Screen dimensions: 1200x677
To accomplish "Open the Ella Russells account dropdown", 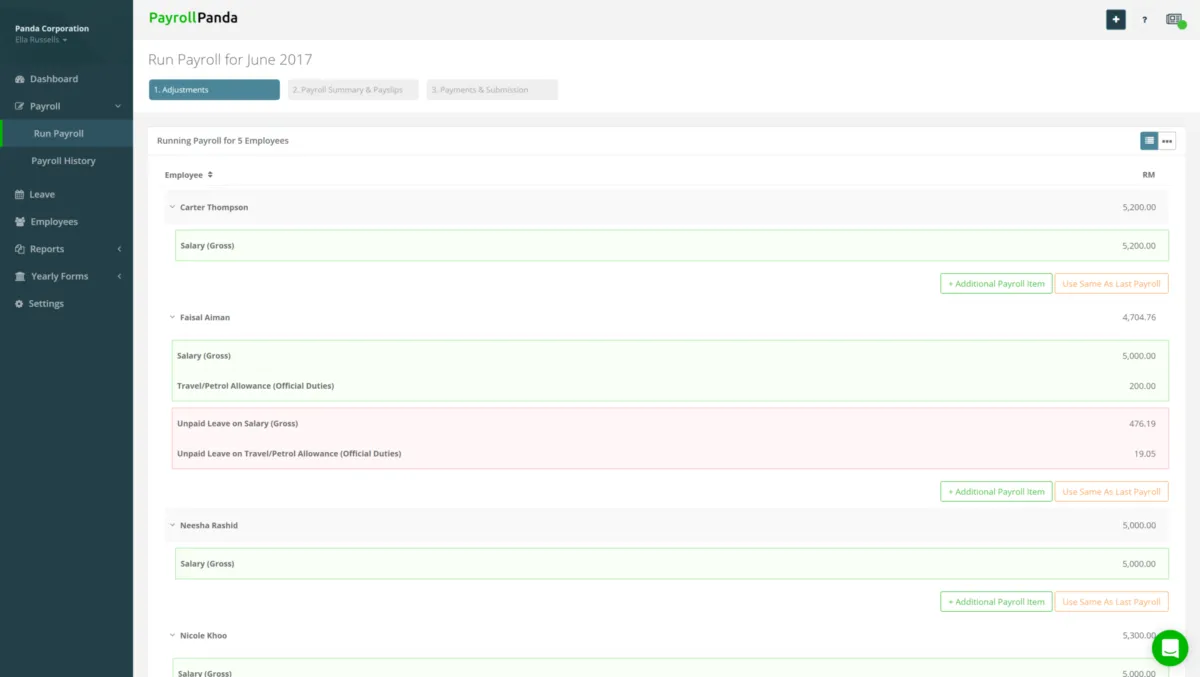I will coord(40,40).
